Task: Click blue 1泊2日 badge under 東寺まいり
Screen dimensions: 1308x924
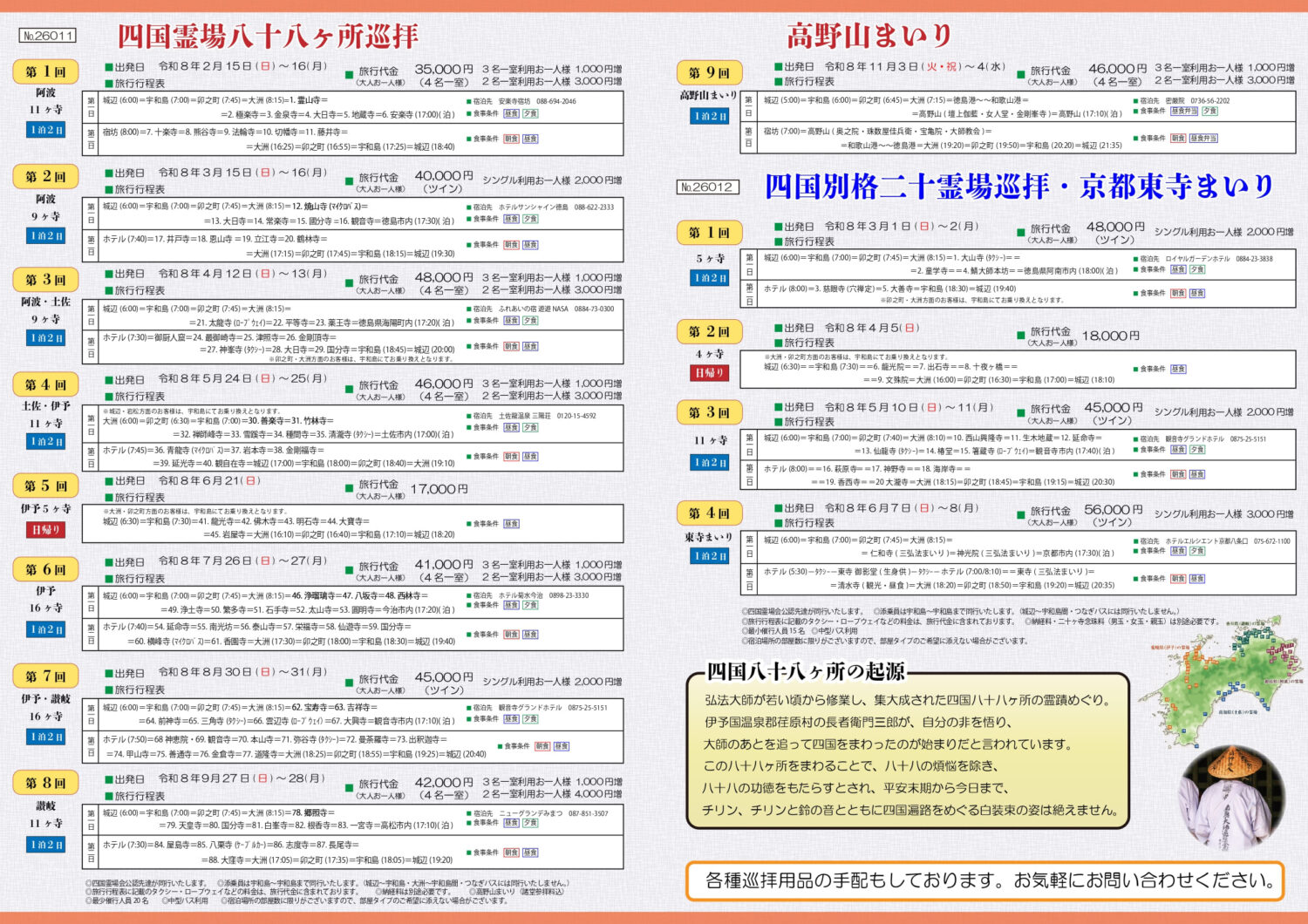Action: [710, 555]
